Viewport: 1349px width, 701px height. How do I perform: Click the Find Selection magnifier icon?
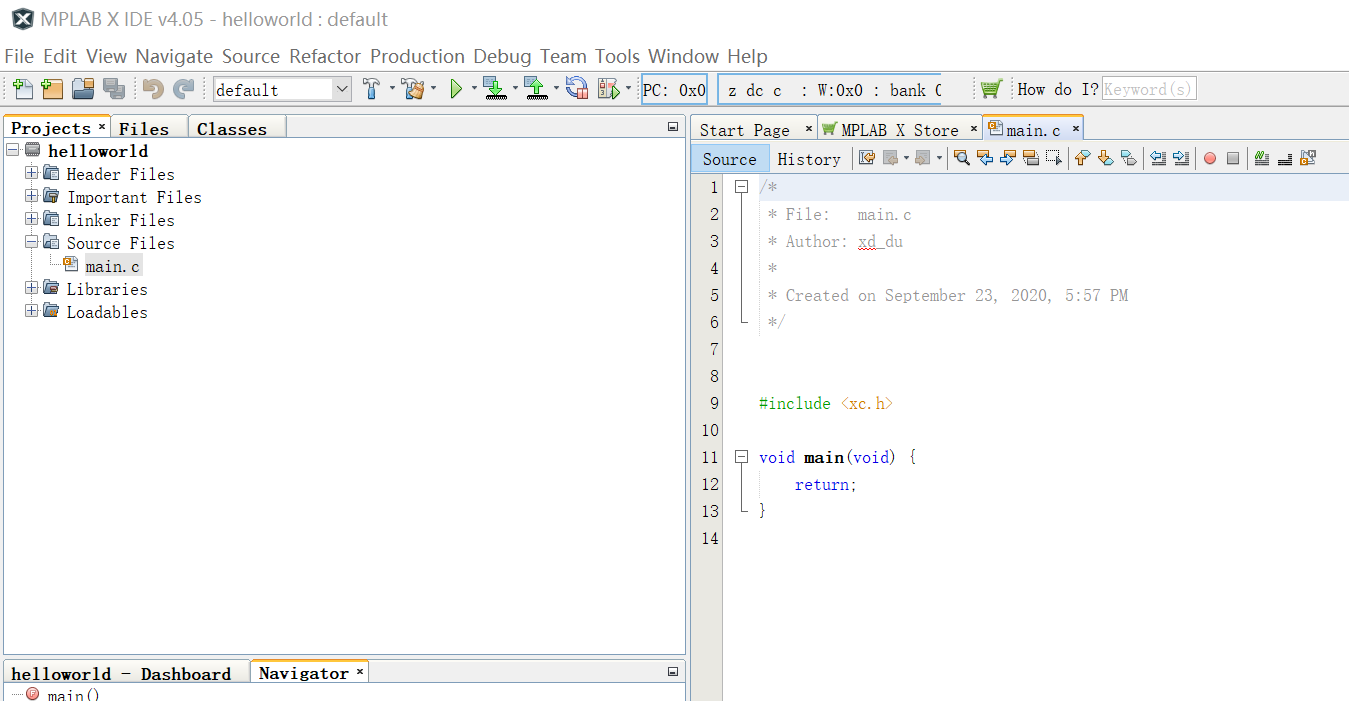tap(962, 158)
